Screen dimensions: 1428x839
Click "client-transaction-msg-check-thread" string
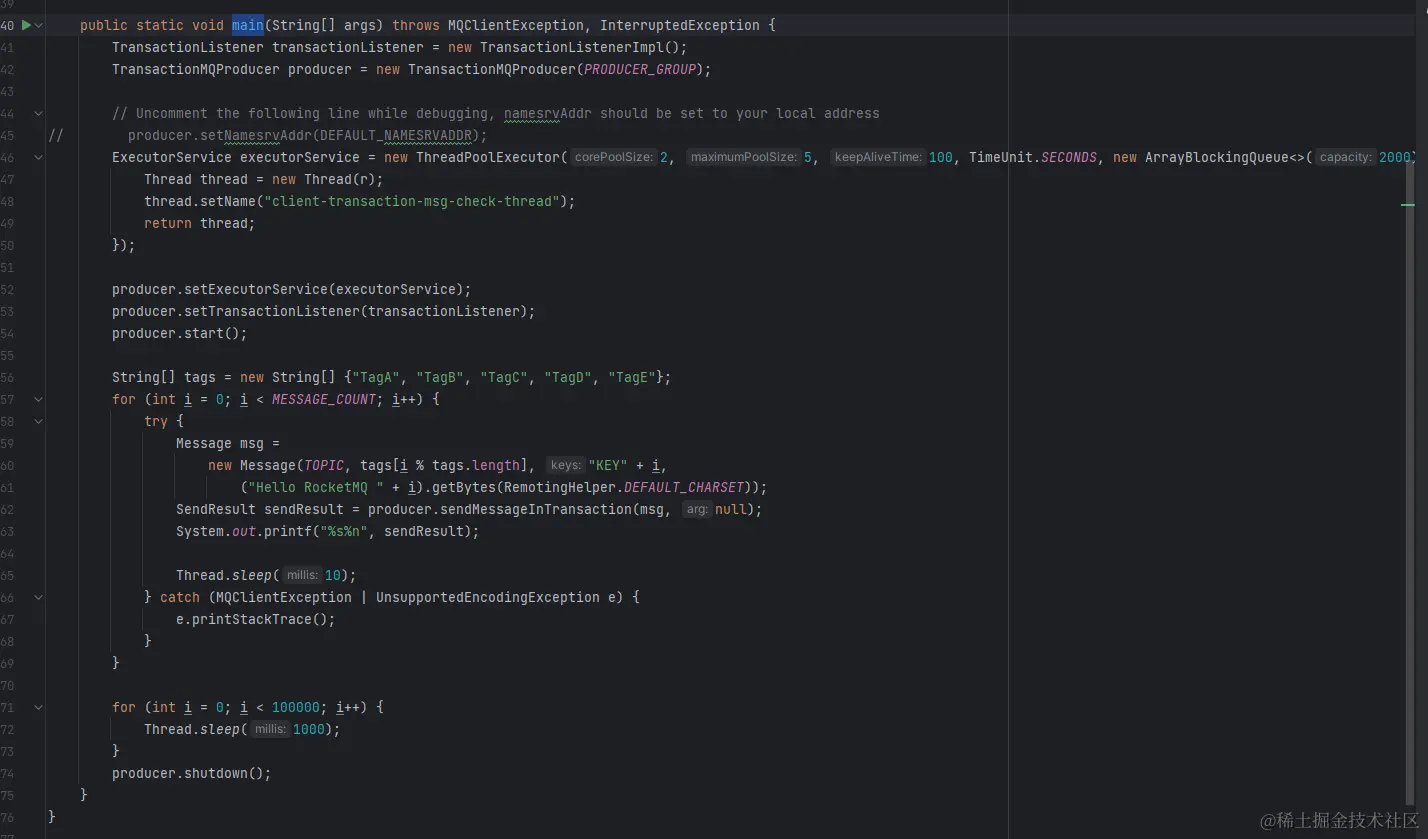pyautogui.click(x=412, y=201)
